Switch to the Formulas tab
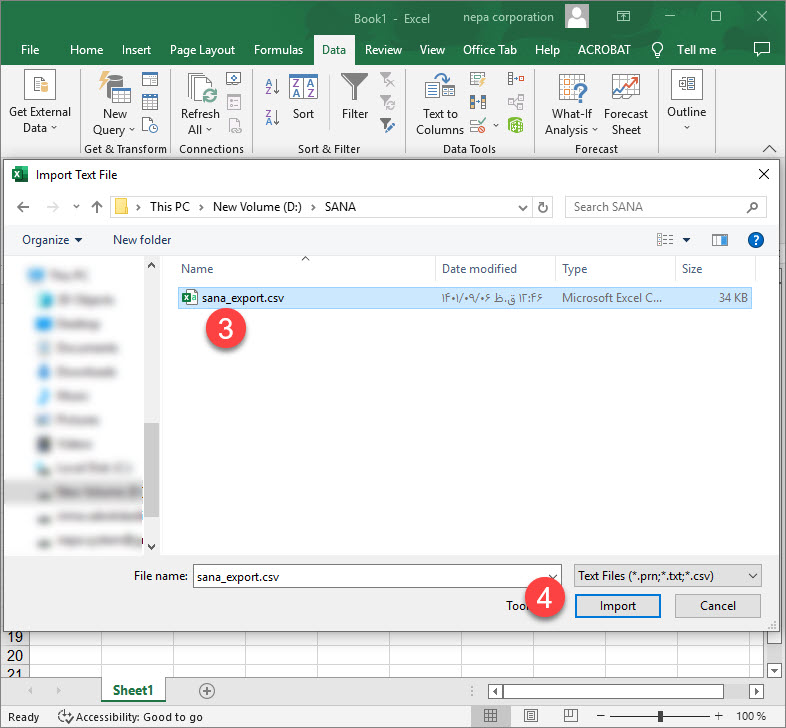The height and width of the screenshot is (728, 786). pyautogui.click(x=278, y=50)
